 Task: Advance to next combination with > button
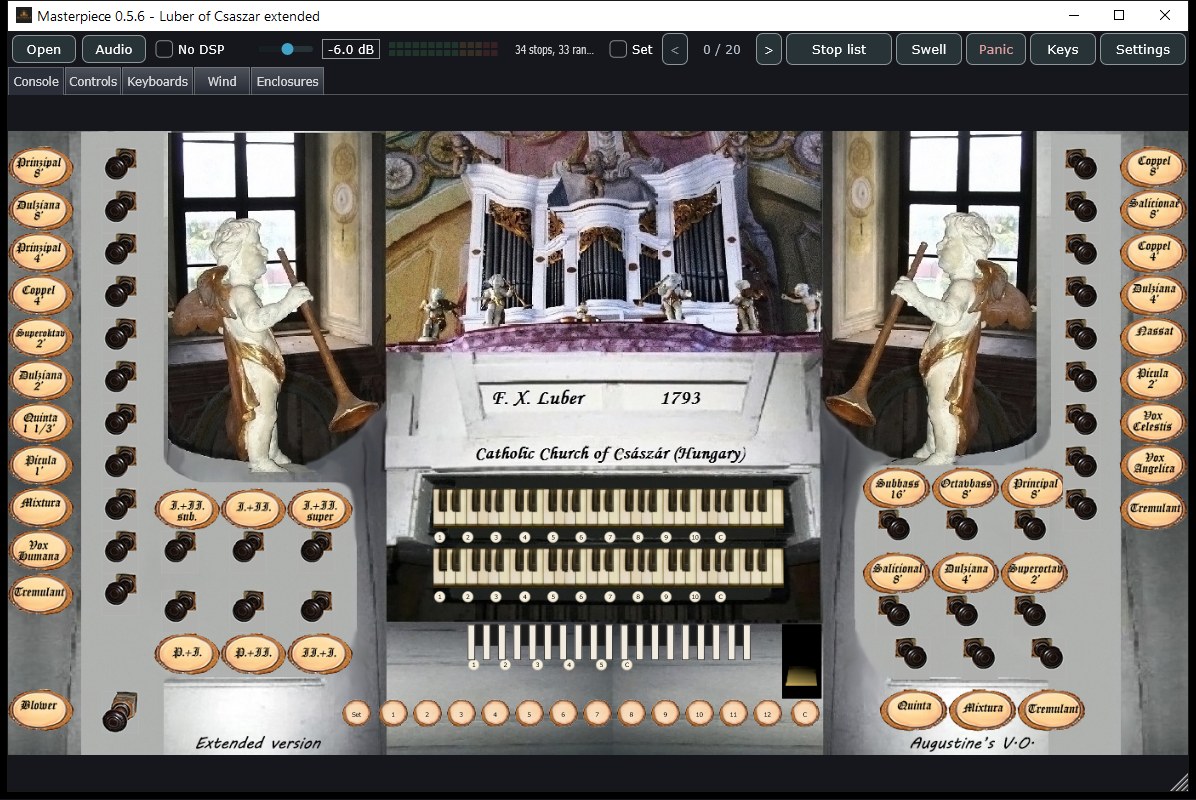point(768,50)
